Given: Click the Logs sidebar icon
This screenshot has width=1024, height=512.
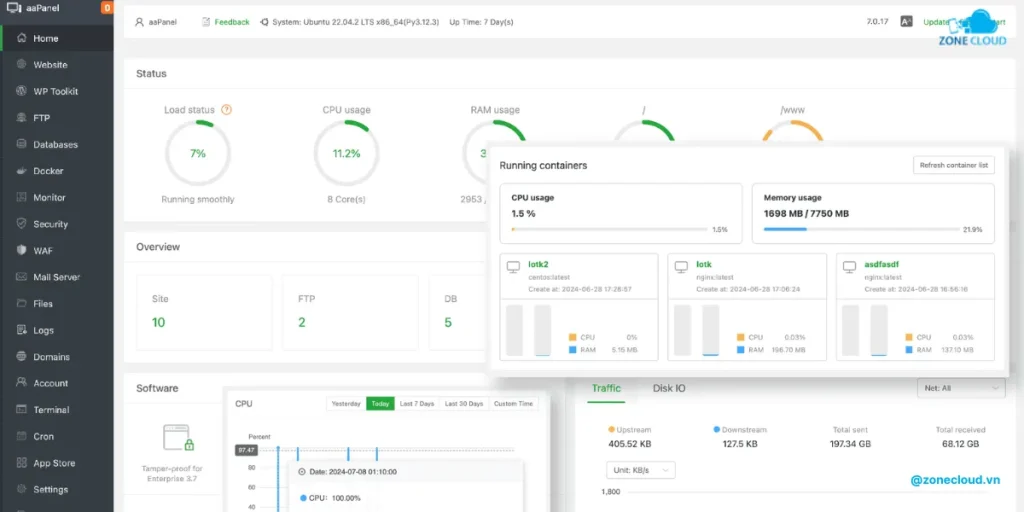Looking at the screenshot, I should click(22, 330).
